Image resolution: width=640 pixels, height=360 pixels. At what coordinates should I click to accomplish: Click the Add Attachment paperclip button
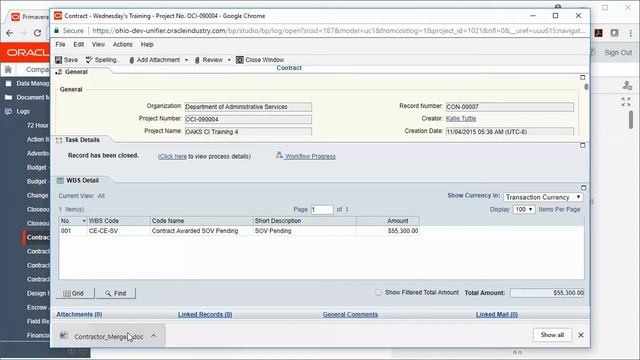(154, 60)
